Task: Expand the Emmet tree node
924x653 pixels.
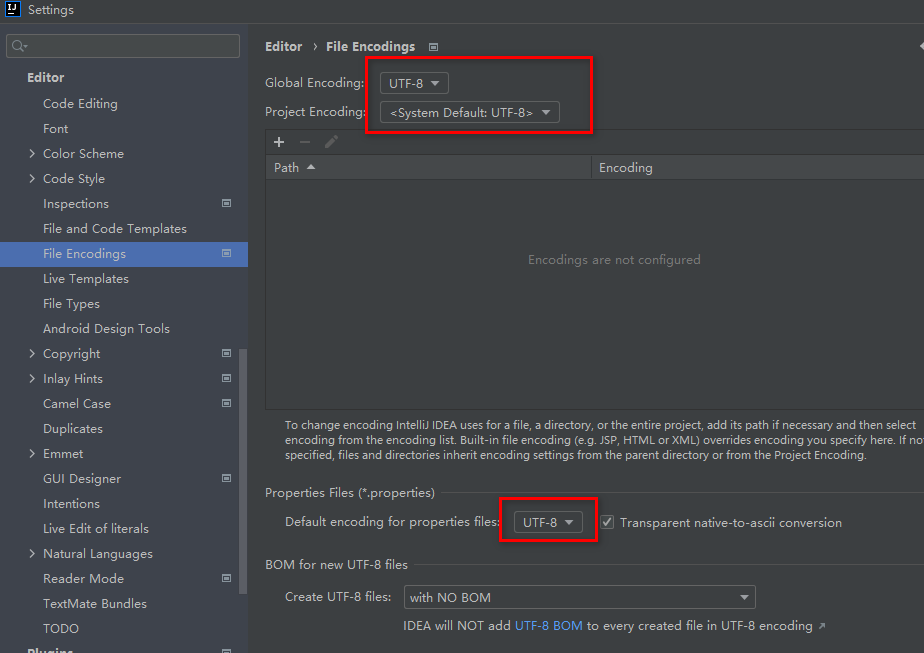Action: pyautogui.click(x=32, y=454)
